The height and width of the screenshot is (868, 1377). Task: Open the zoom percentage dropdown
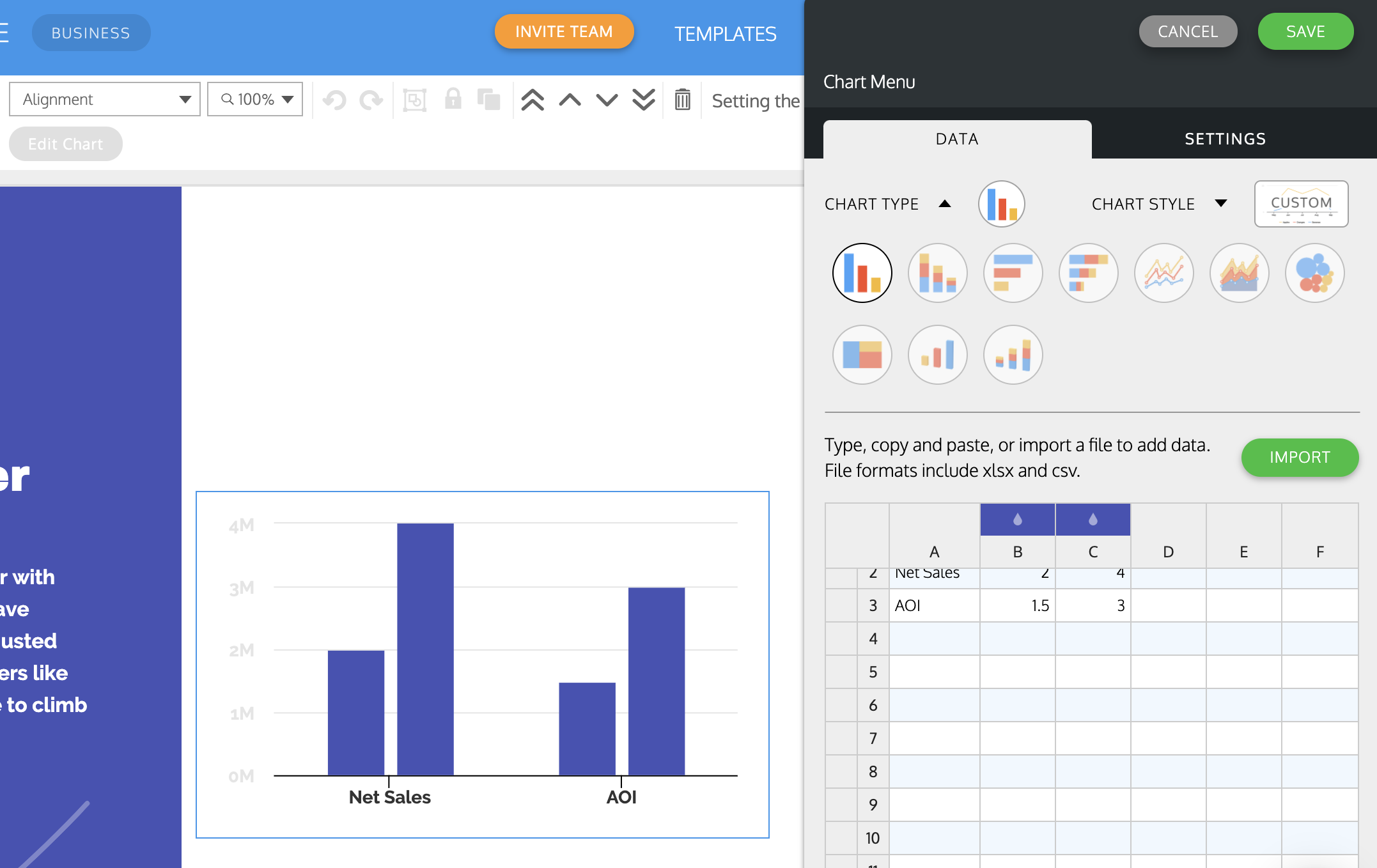255,99
